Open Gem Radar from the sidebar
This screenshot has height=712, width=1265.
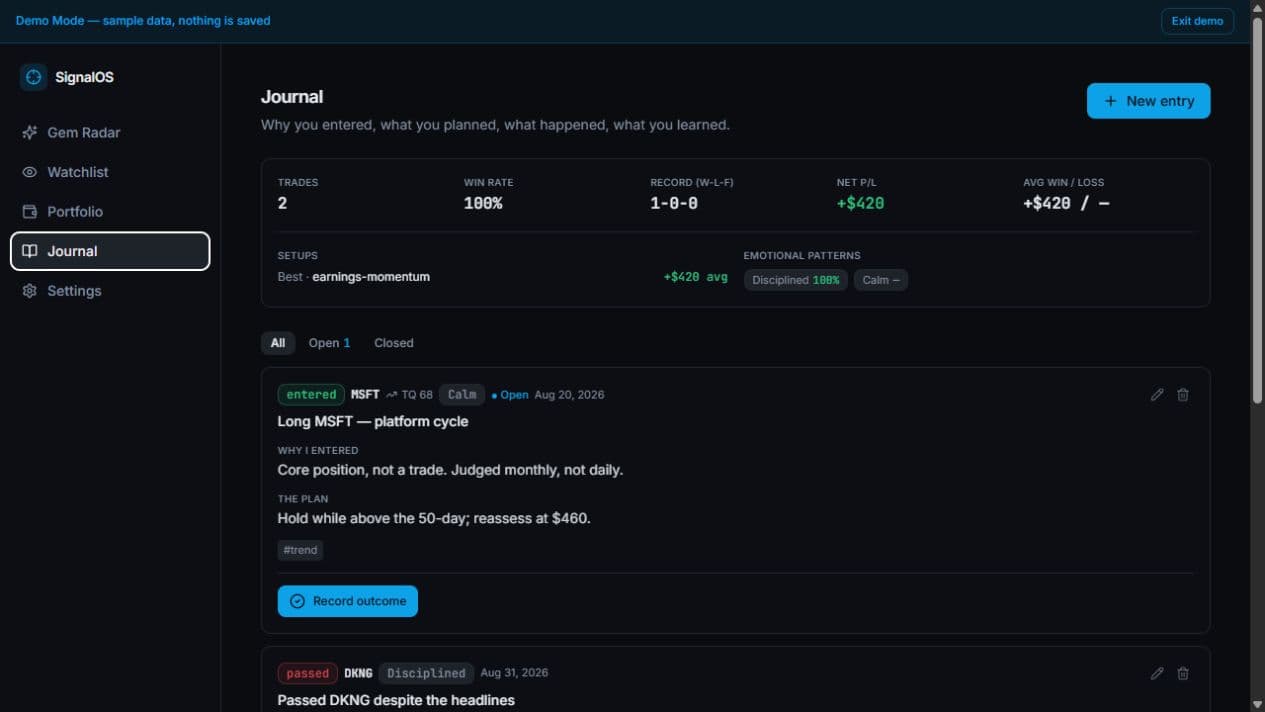coord(110,132)
